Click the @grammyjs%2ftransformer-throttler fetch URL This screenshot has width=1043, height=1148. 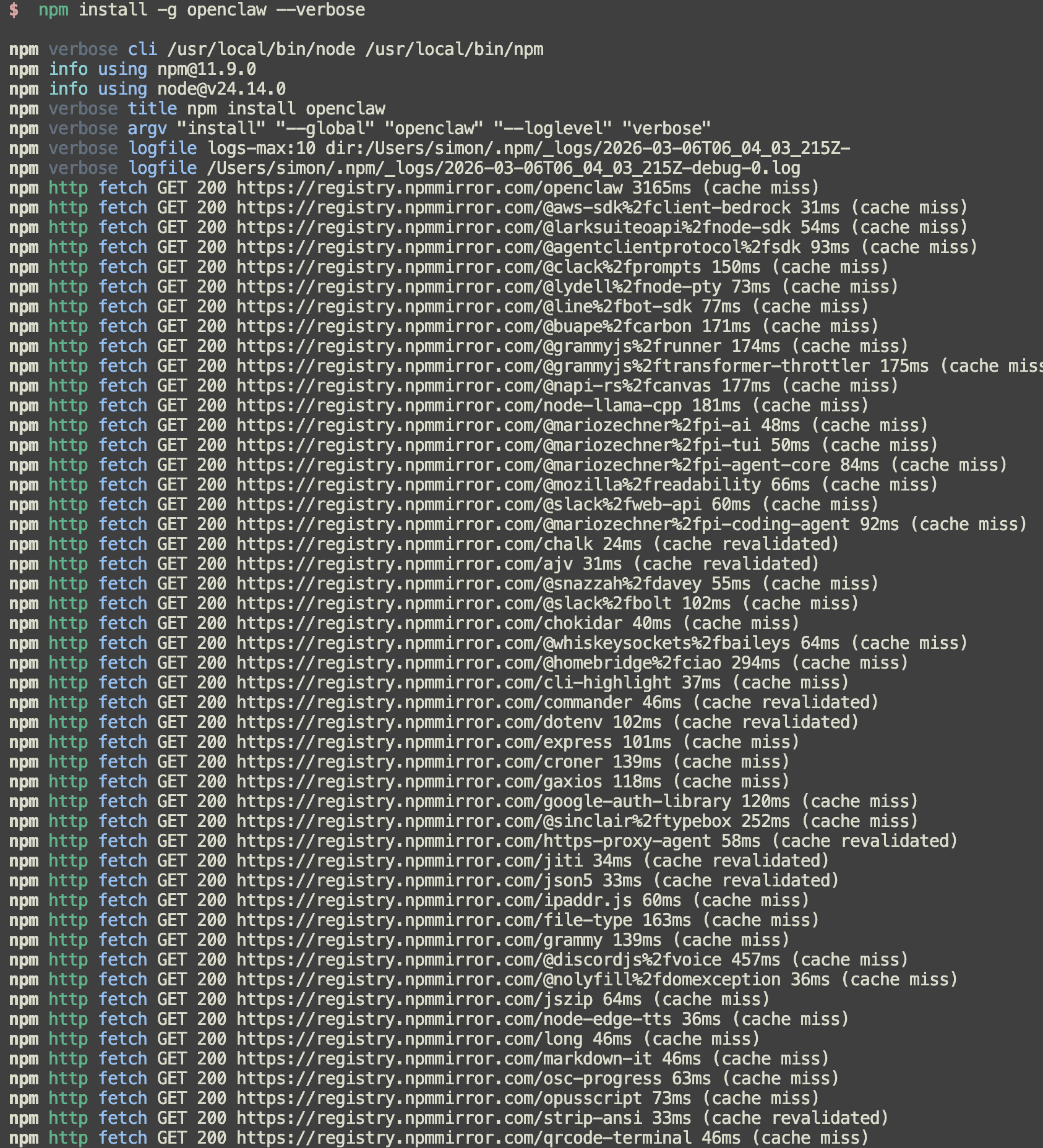point(553,366)
